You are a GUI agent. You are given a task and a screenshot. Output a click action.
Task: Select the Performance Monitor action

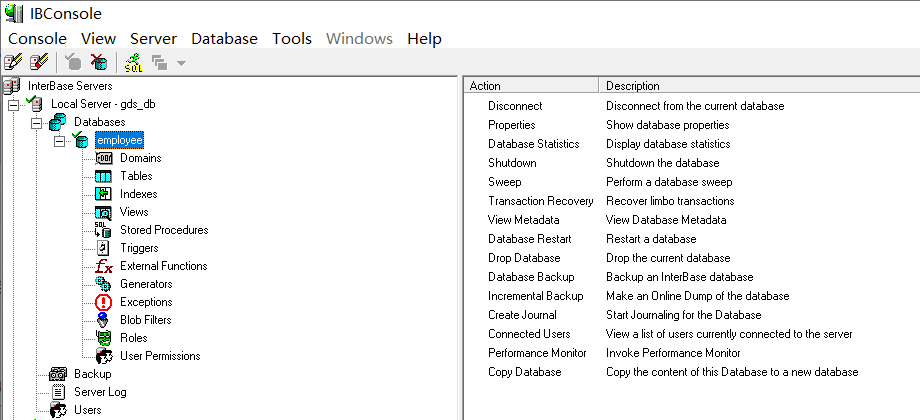[x=537, y=353]
